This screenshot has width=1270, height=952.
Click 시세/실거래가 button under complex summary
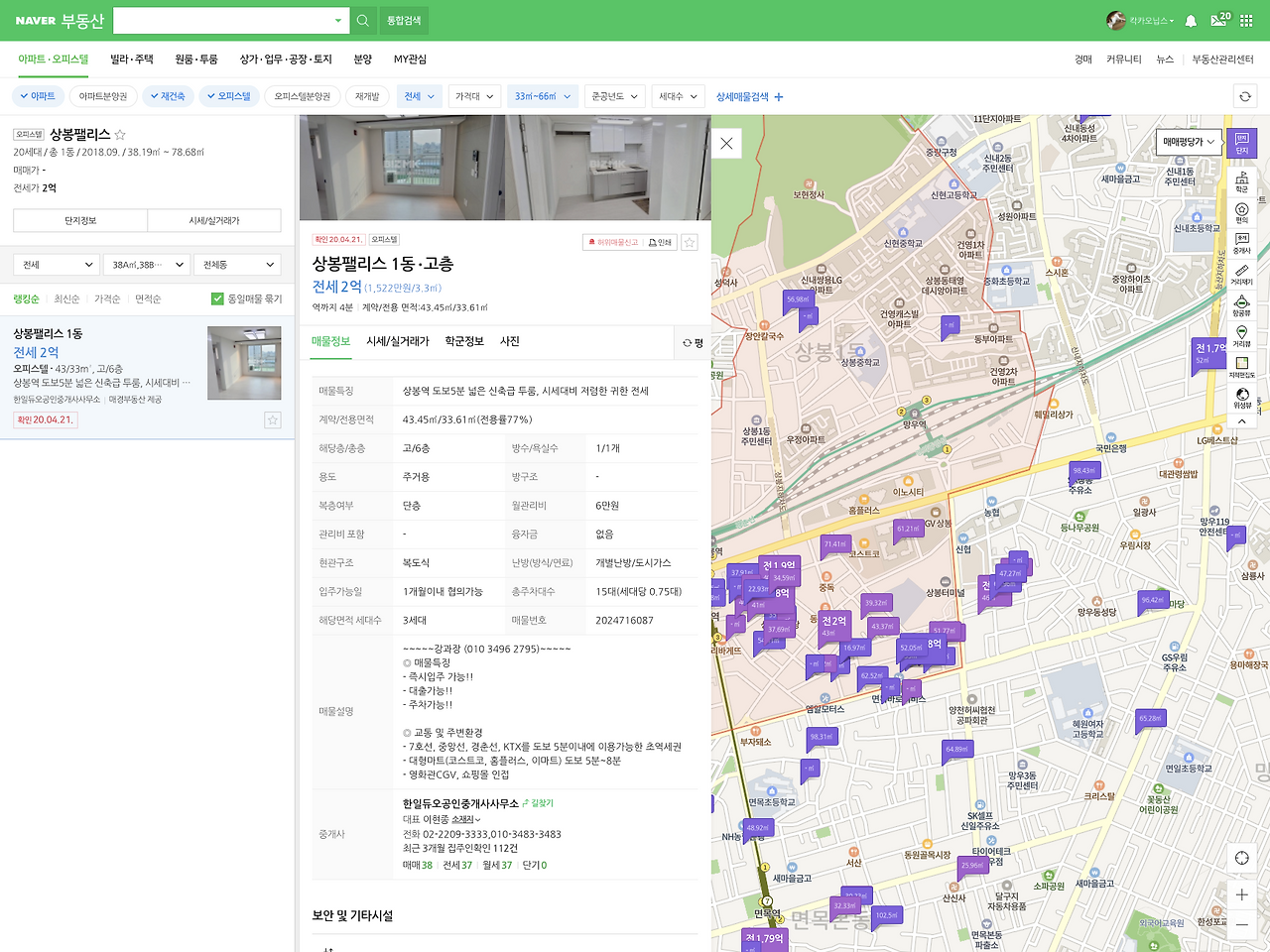click(214, 221)
